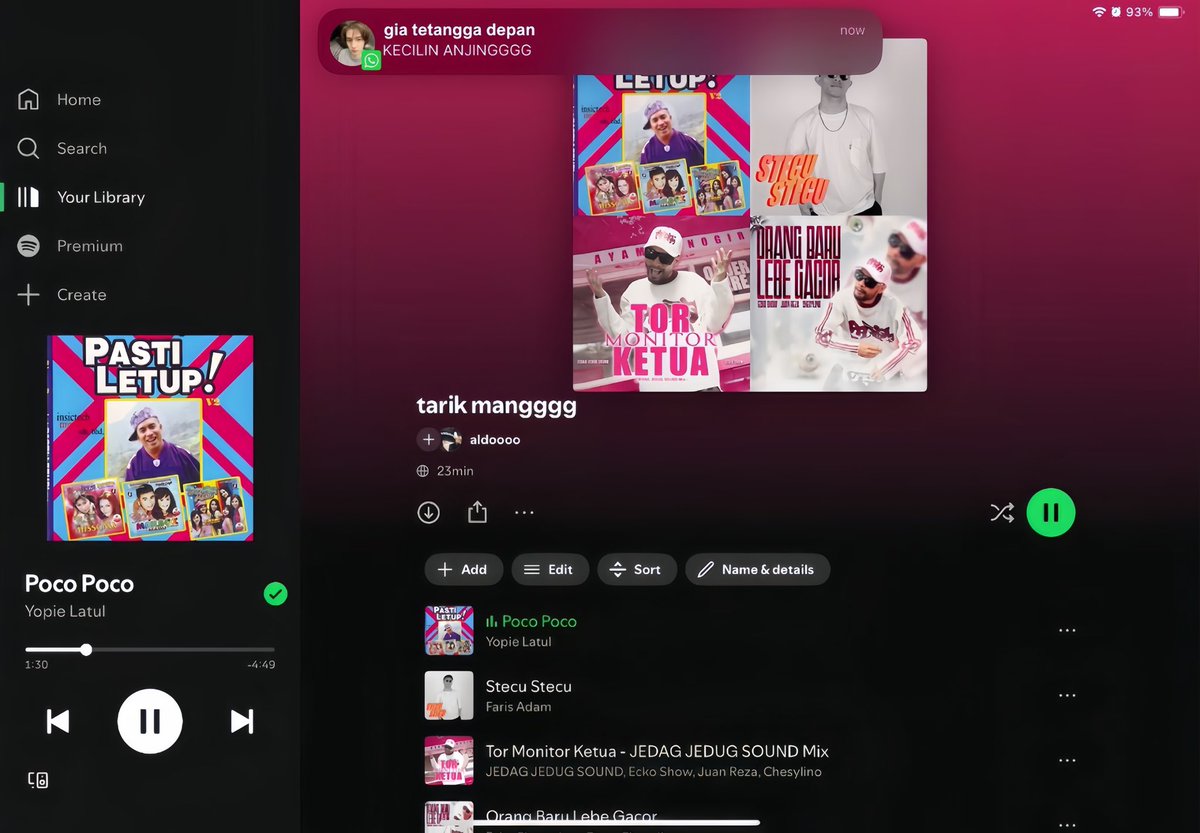Click the globe public-playlist icon
Viewport: 1200px width, 833px height.
pos(423,471)
